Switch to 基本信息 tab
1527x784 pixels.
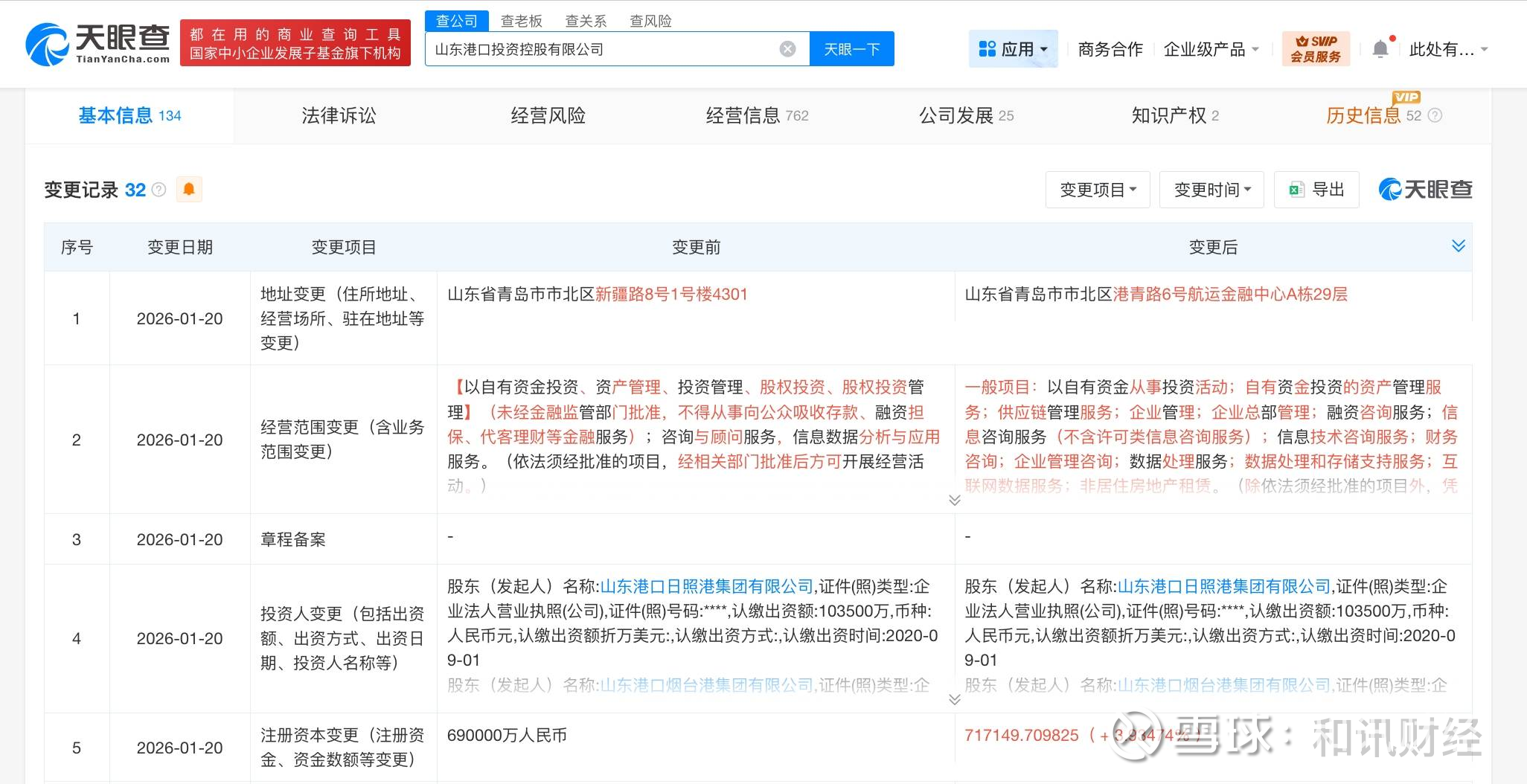[x=129, y=115]
